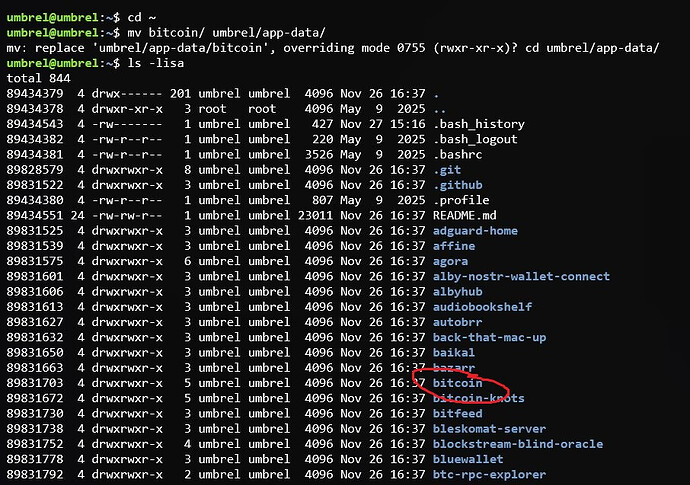
Task: Click the affine directory name
Action: tap(453, 246)
